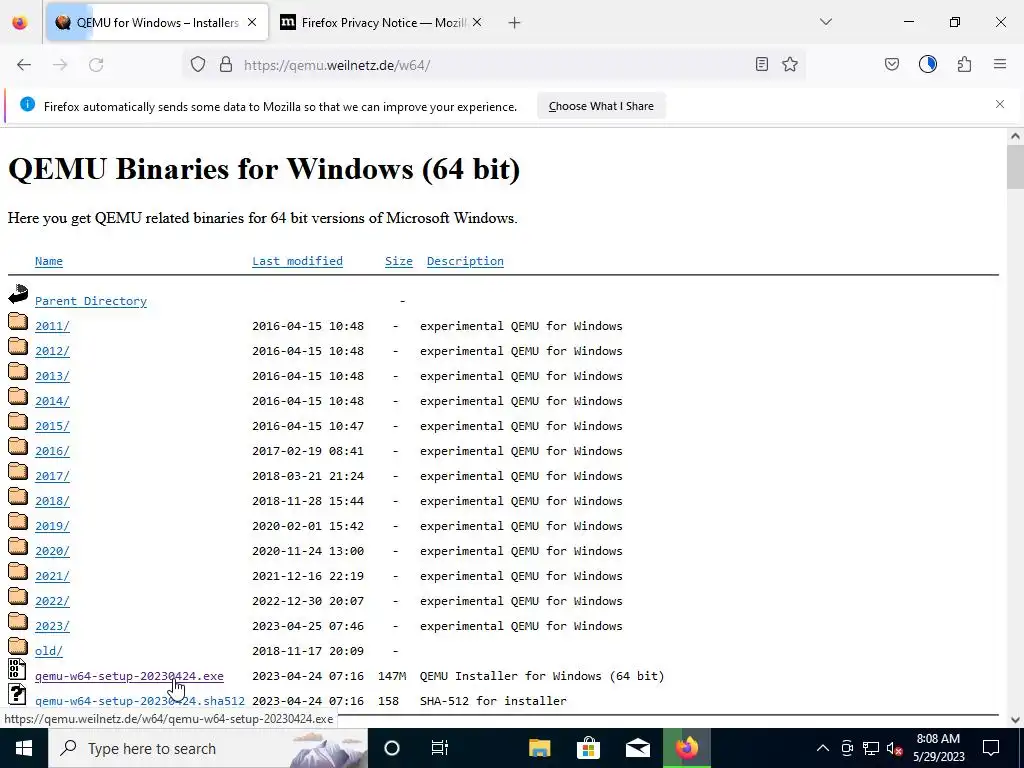
Task: Open the Pocket save icon
Action: click(x=892, y=65)
